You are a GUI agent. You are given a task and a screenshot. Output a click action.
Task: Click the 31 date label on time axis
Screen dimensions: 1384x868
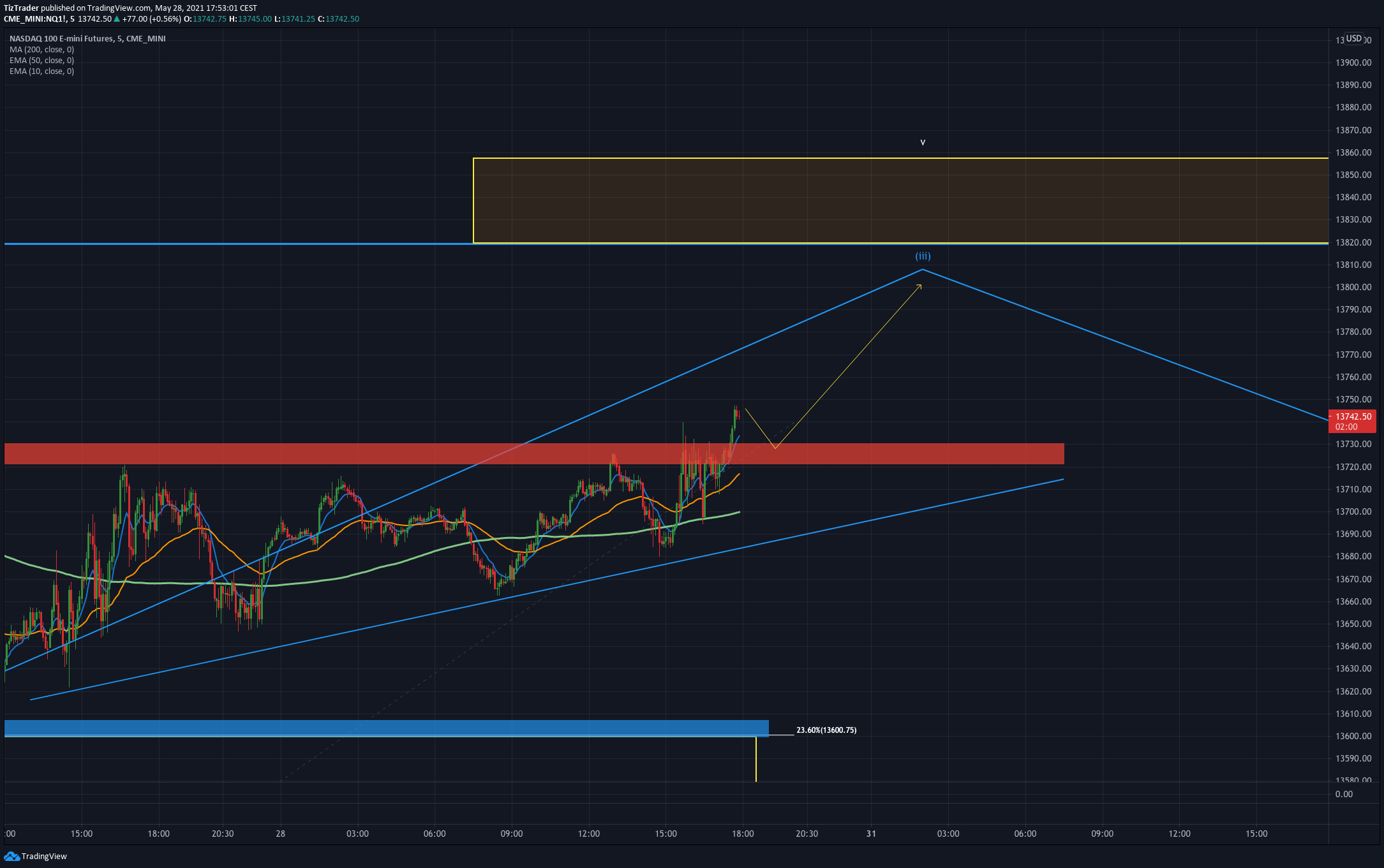pyautogui.click(x=871, y=834)
